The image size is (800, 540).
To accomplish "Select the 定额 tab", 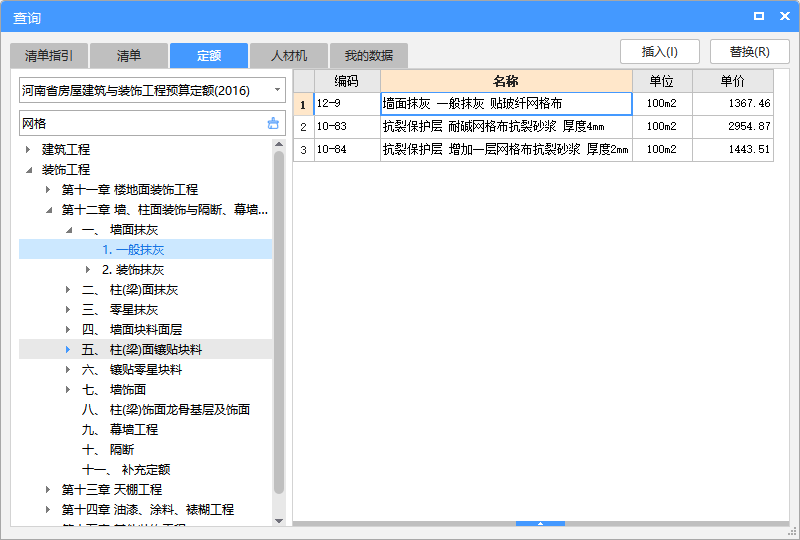I will (x=209, y=56).
